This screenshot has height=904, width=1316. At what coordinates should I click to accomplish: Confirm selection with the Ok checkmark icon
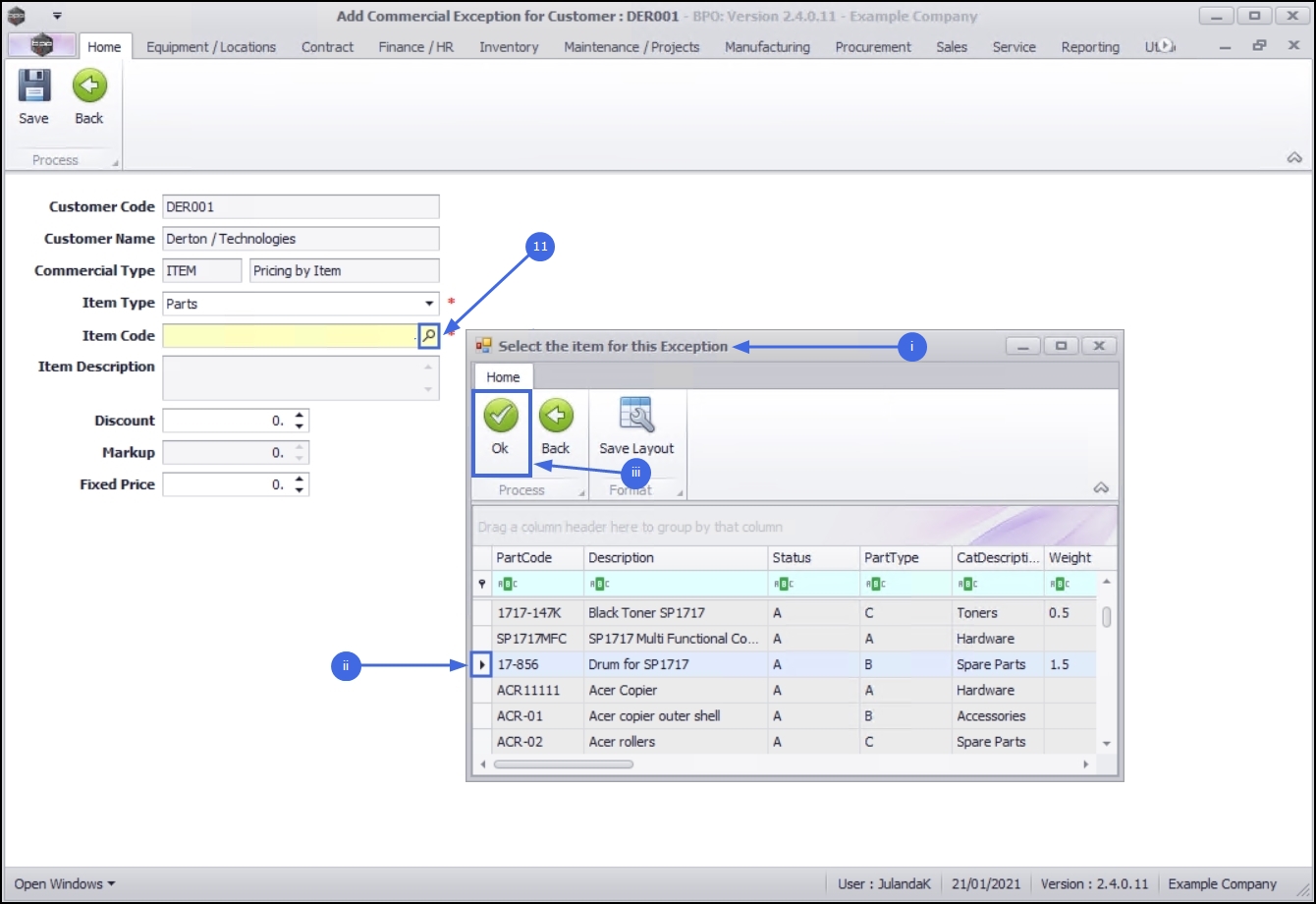pyautogui.click(x=501, y=417)
